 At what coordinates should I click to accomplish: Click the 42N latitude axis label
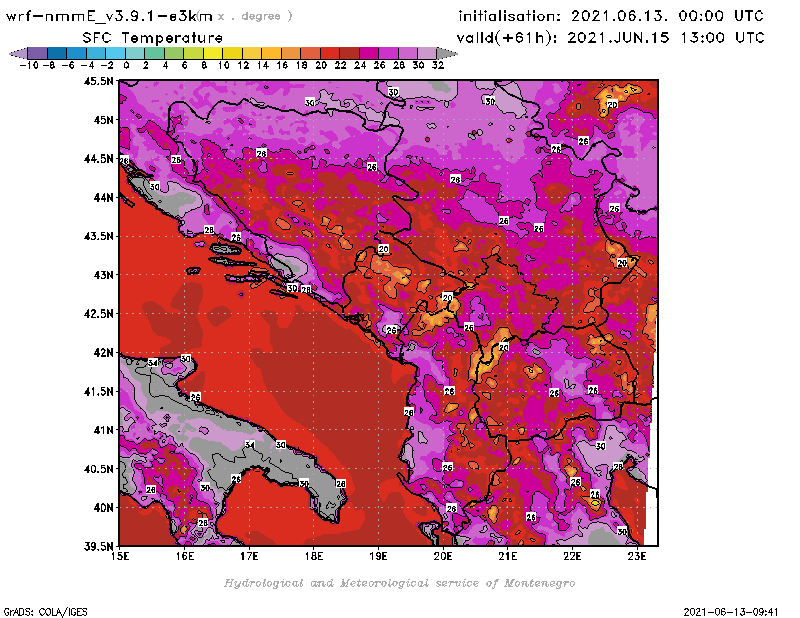tap(103, 352)
